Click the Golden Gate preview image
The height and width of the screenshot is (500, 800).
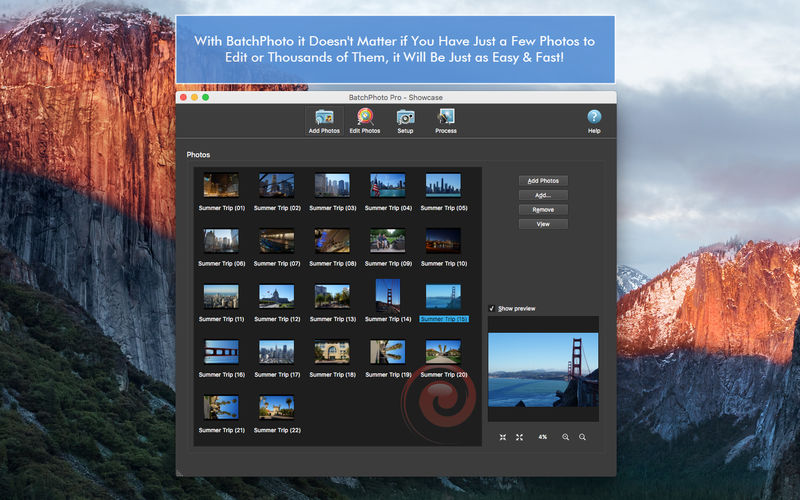[543, 369]
